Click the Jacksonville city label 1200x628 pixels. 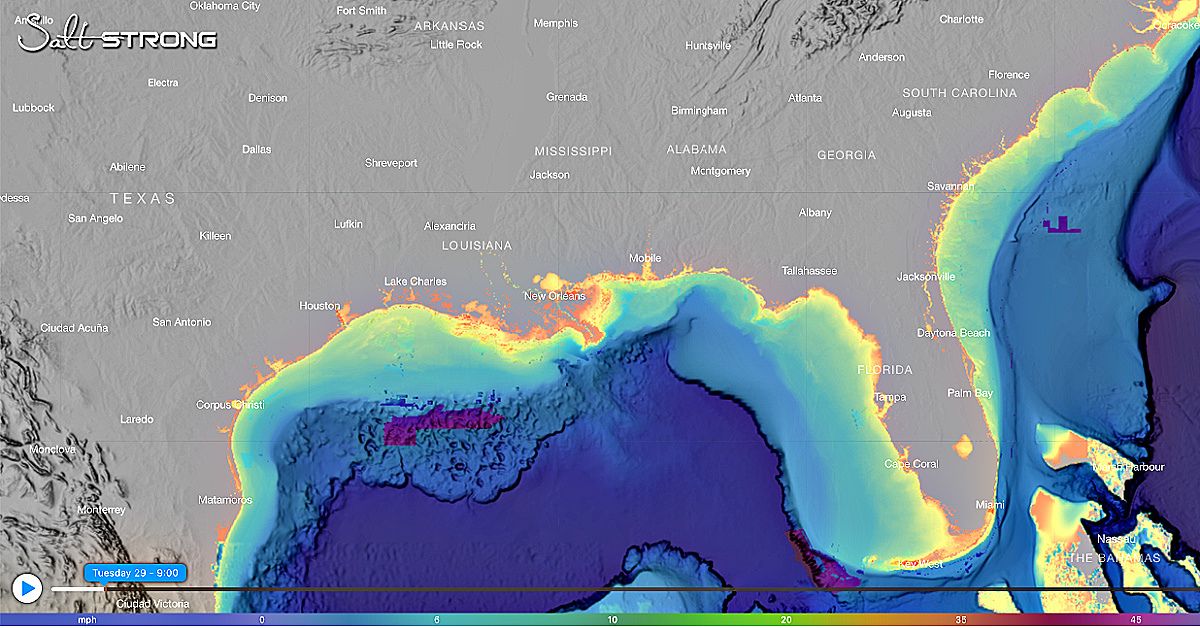point(926,276)
